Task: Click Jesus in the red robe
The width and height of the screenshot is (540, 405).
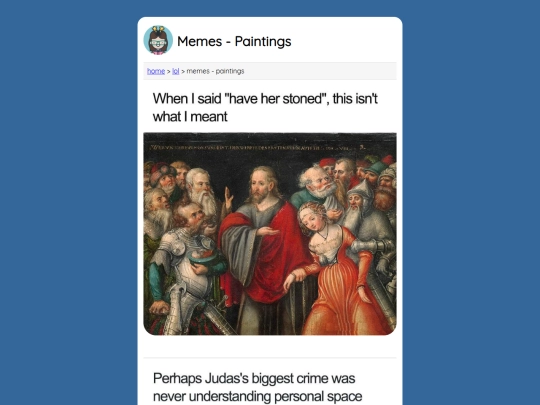Action: (x=263, y=248)
